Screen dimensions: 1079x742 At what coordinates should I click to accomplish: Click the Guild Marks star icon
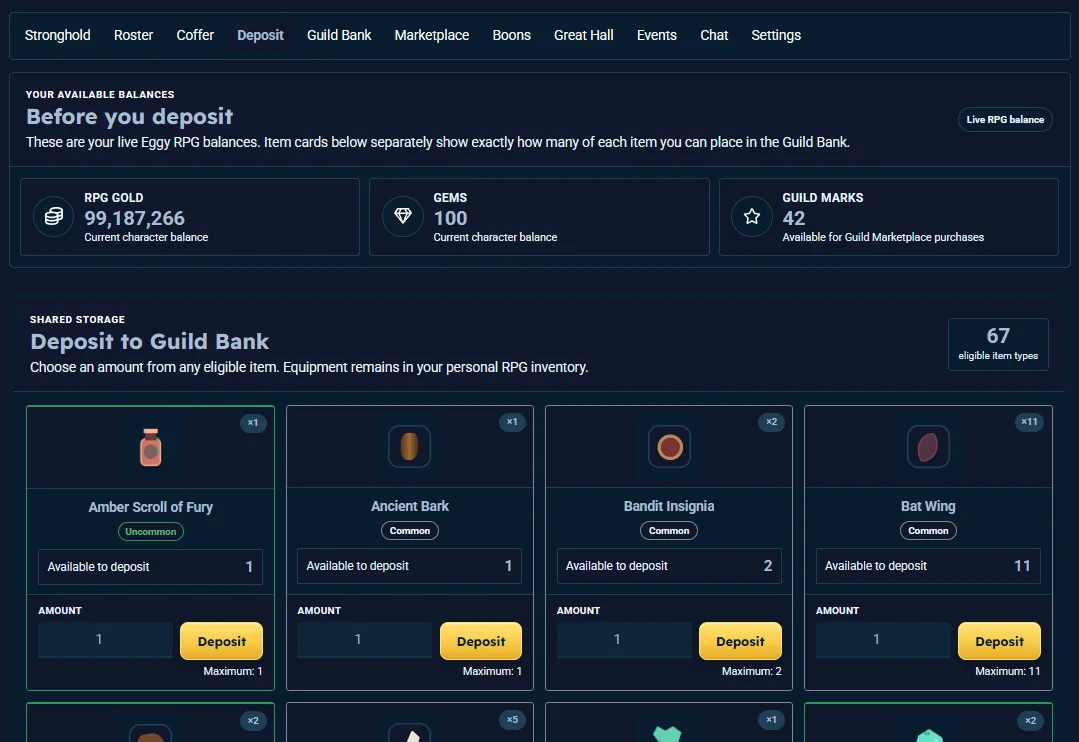(x=751, y=217)
